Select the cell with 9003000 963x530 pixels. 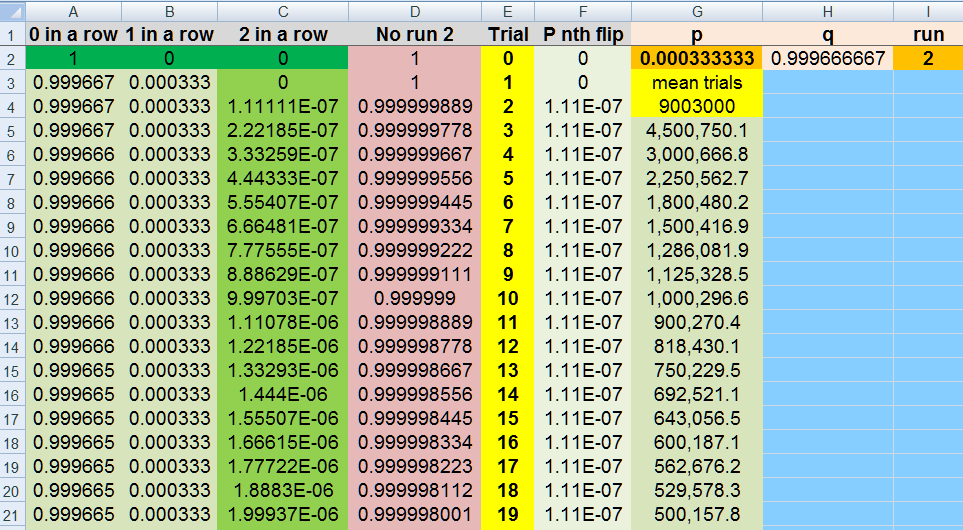click(x=697, y=106)
